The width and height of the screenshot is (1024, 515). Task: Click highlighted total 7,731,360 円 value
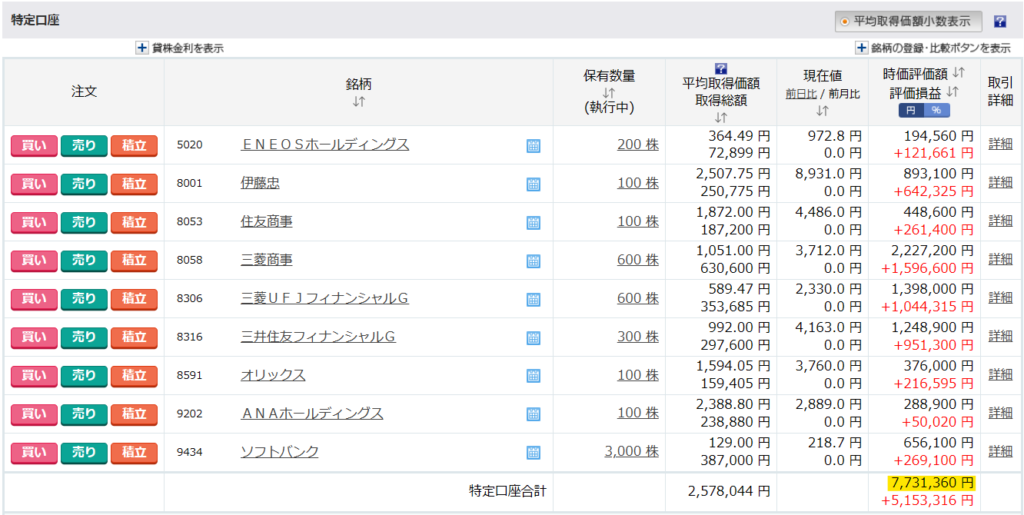pos(930,483)
